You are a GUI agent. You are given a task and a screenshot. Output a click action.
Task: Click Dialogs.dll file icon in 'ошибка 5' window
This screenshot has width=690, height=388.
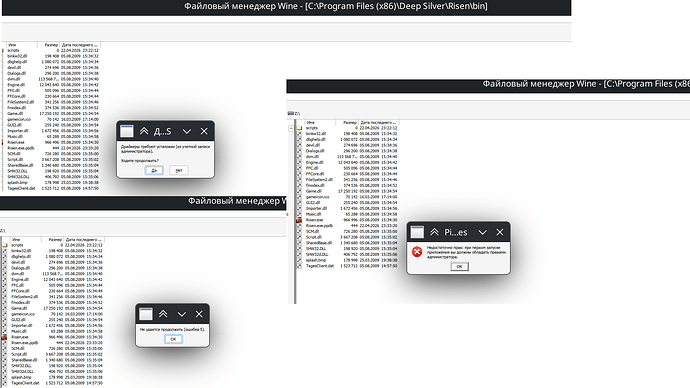(4, 268)
